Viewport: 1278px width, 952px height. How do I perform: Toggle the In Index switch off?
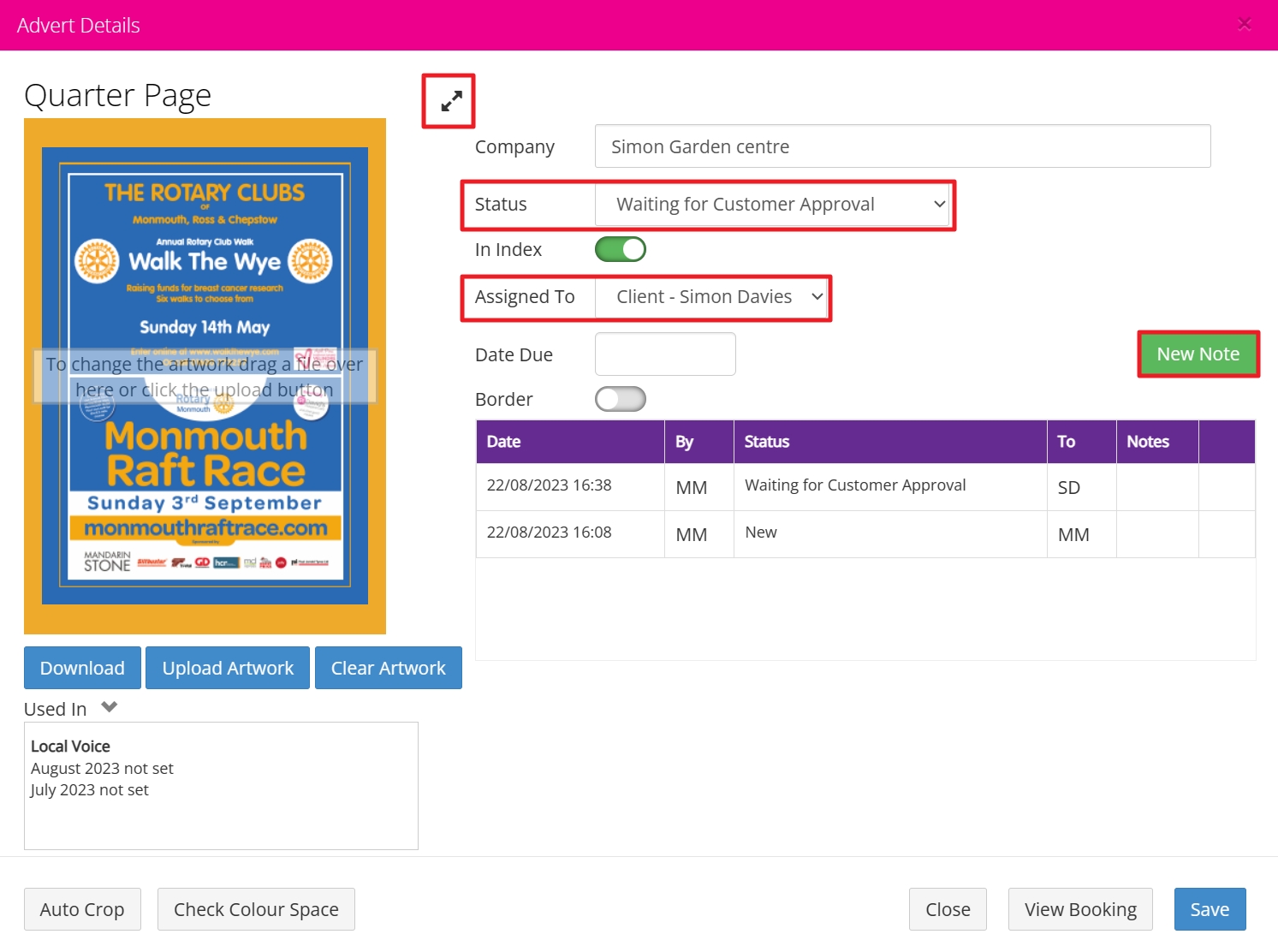[621, 249]
